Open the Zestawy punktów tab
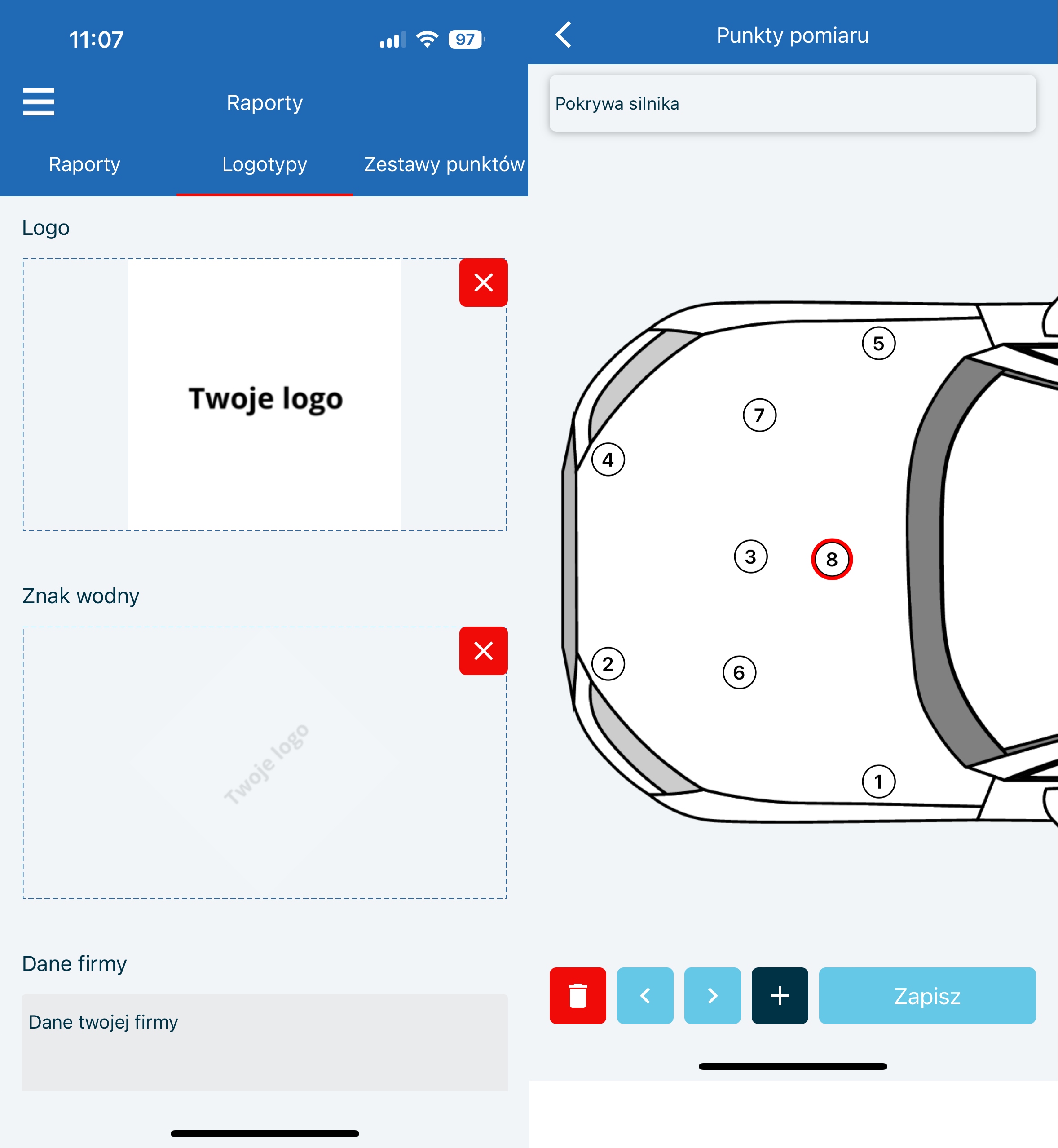The width and height of the screenshot is (1058, 1148). coord(444,164)
